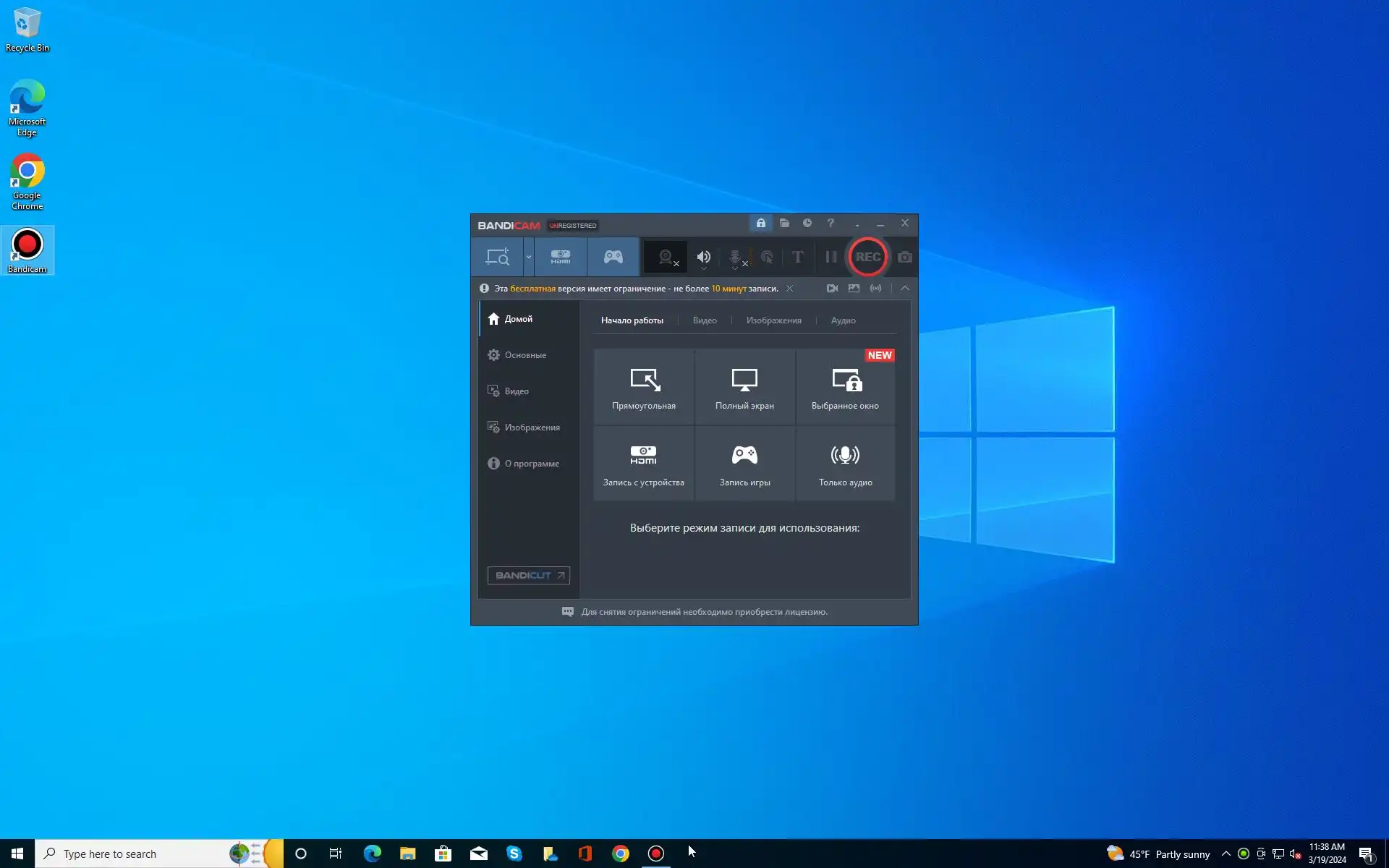Click the lock registration icon
1389x868 pixels.
point(760,224)
